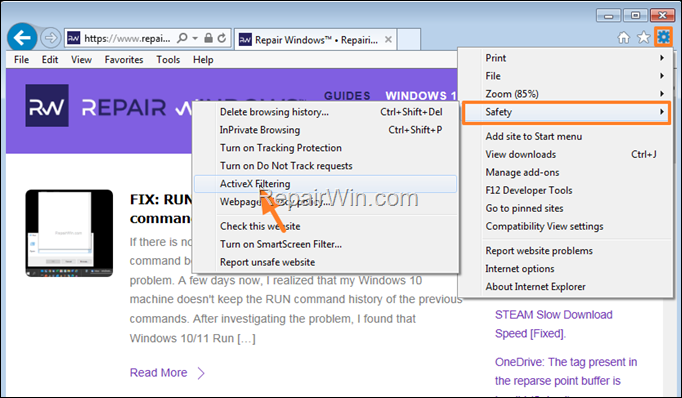Click the search magnifier in address bar

[183, 38]
